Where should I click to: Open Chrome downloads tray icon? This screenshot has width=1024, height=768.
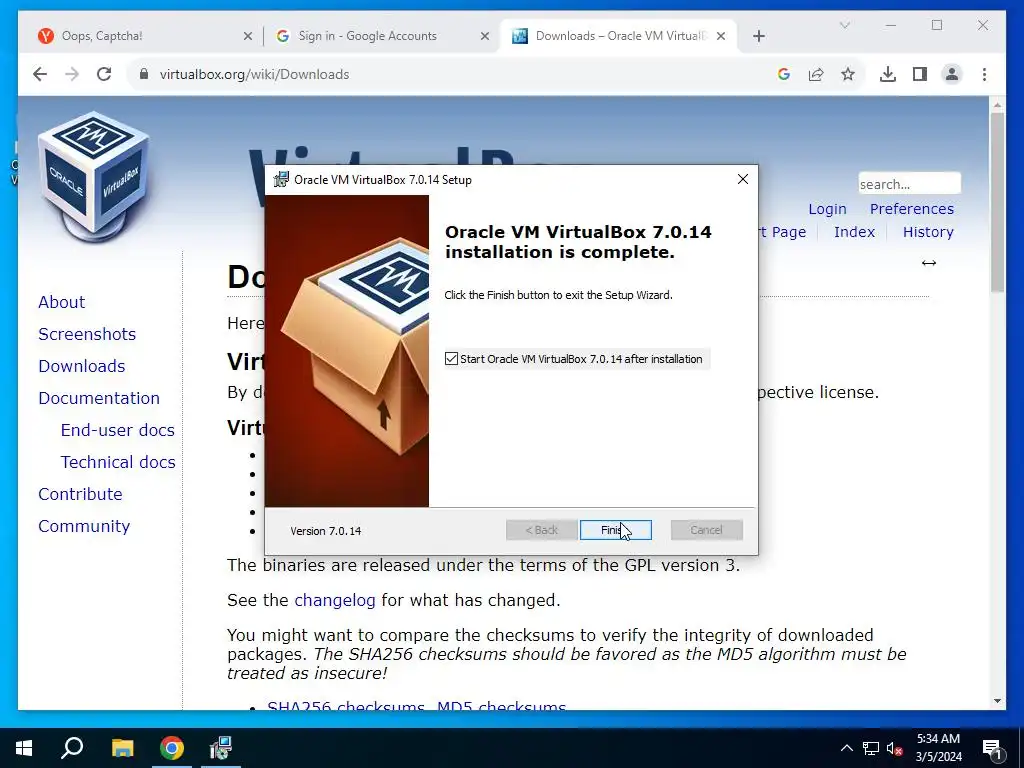888,74
